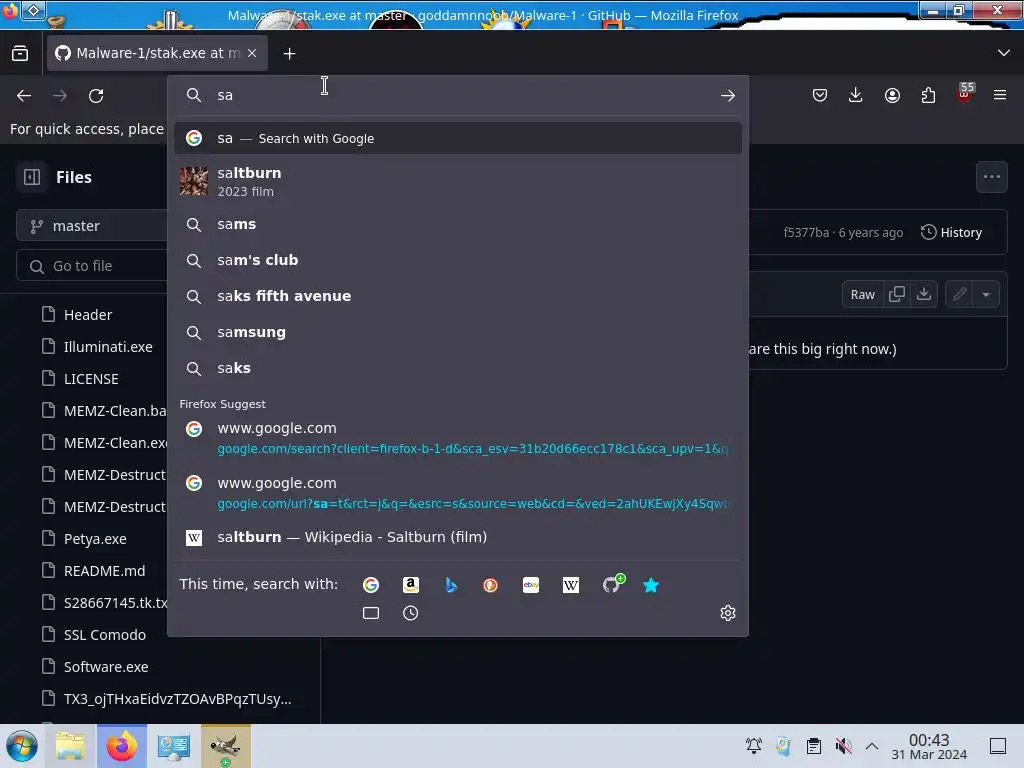Click the Firefox View icon
This screenshot has width=1024, height=768.
point(20,53)
